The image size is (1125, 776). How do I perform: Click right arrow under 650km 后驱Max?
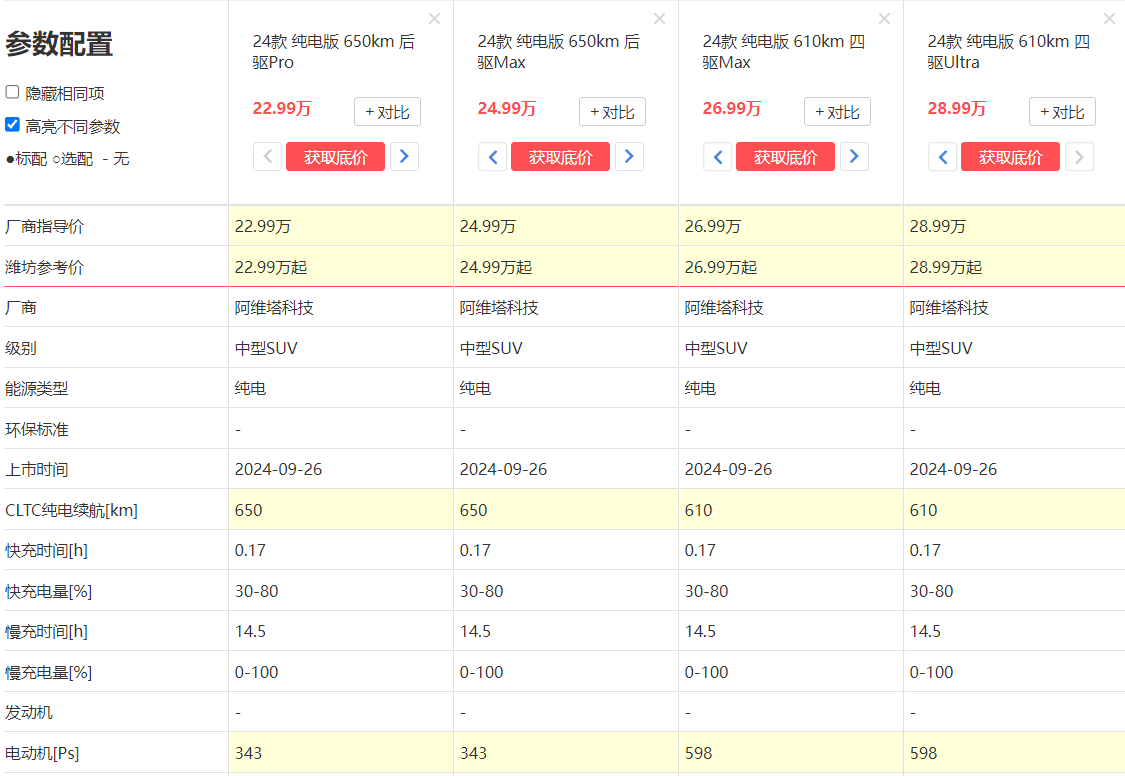[x=629, y=157]
